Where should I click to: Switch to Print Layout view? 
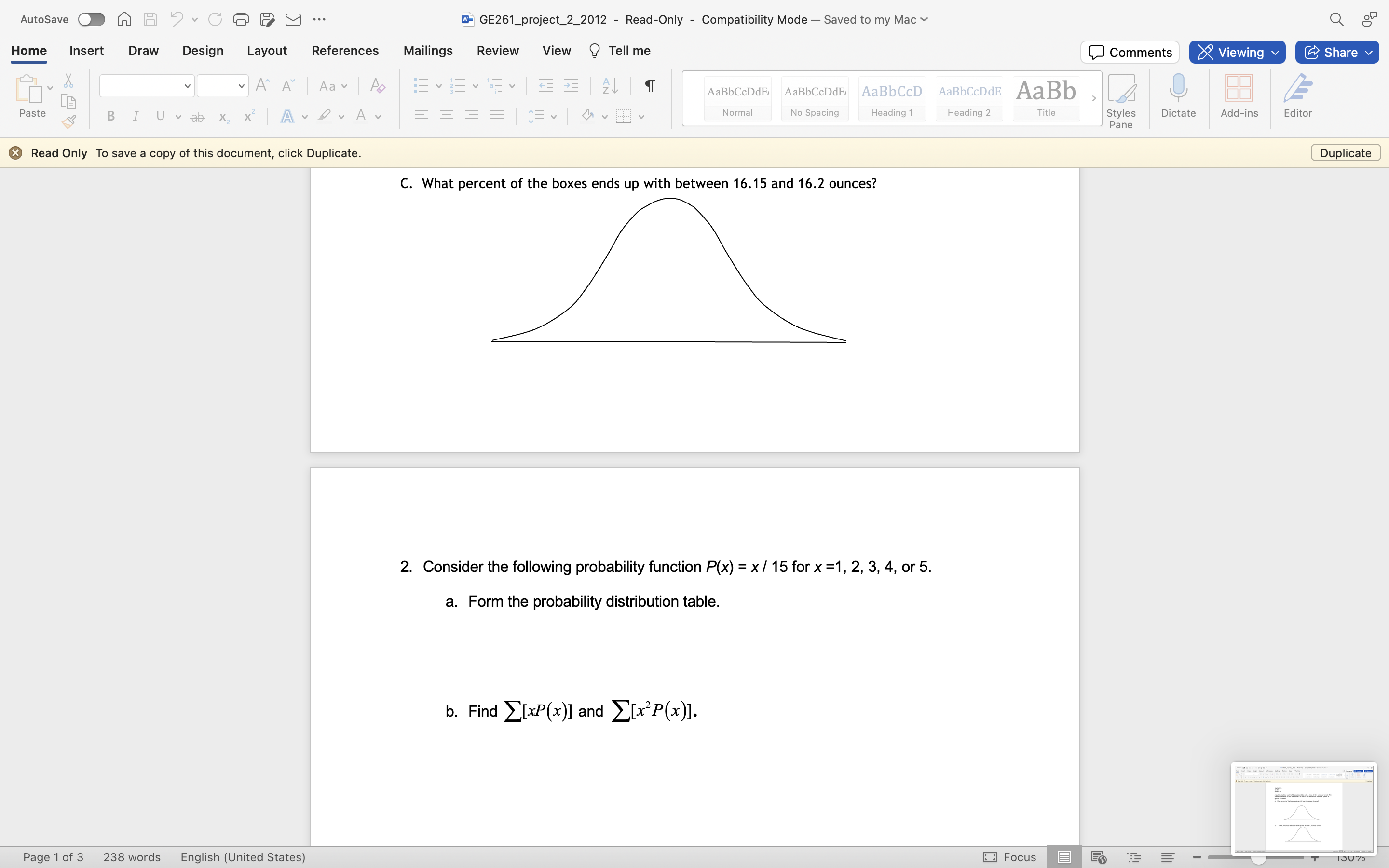click(x=1063, y=857)
